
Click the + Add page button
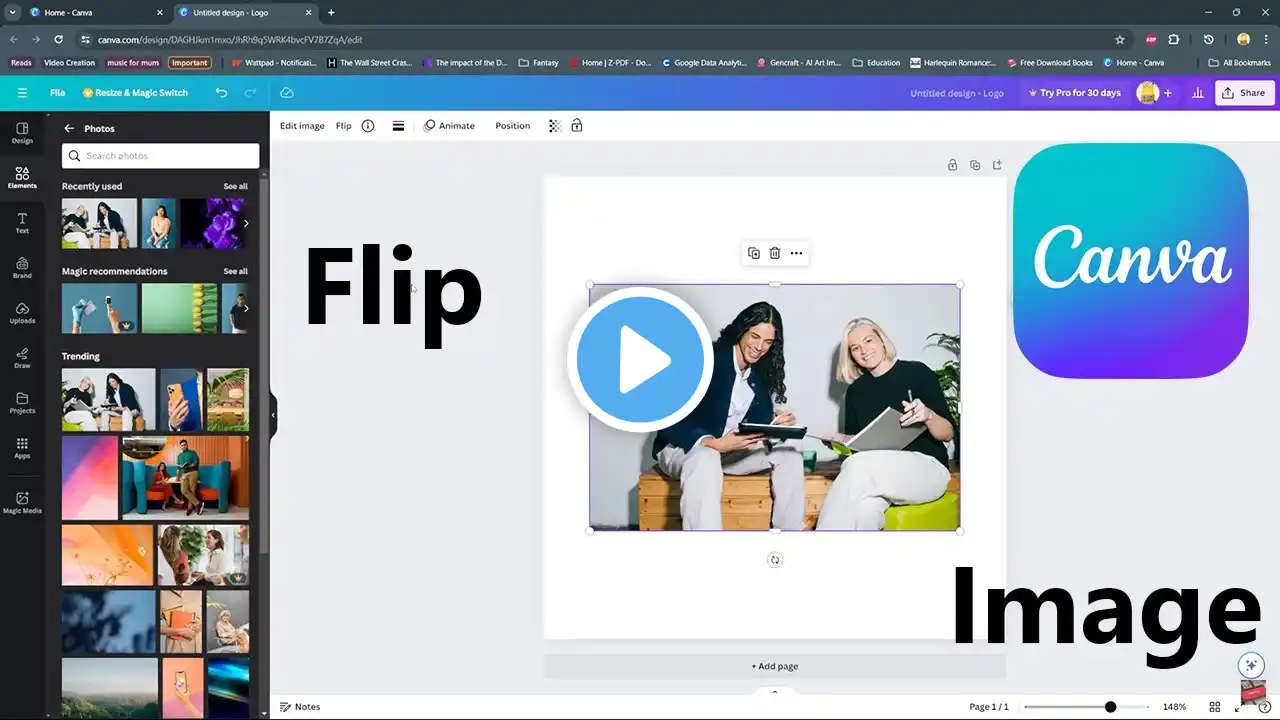coord(775,666)
